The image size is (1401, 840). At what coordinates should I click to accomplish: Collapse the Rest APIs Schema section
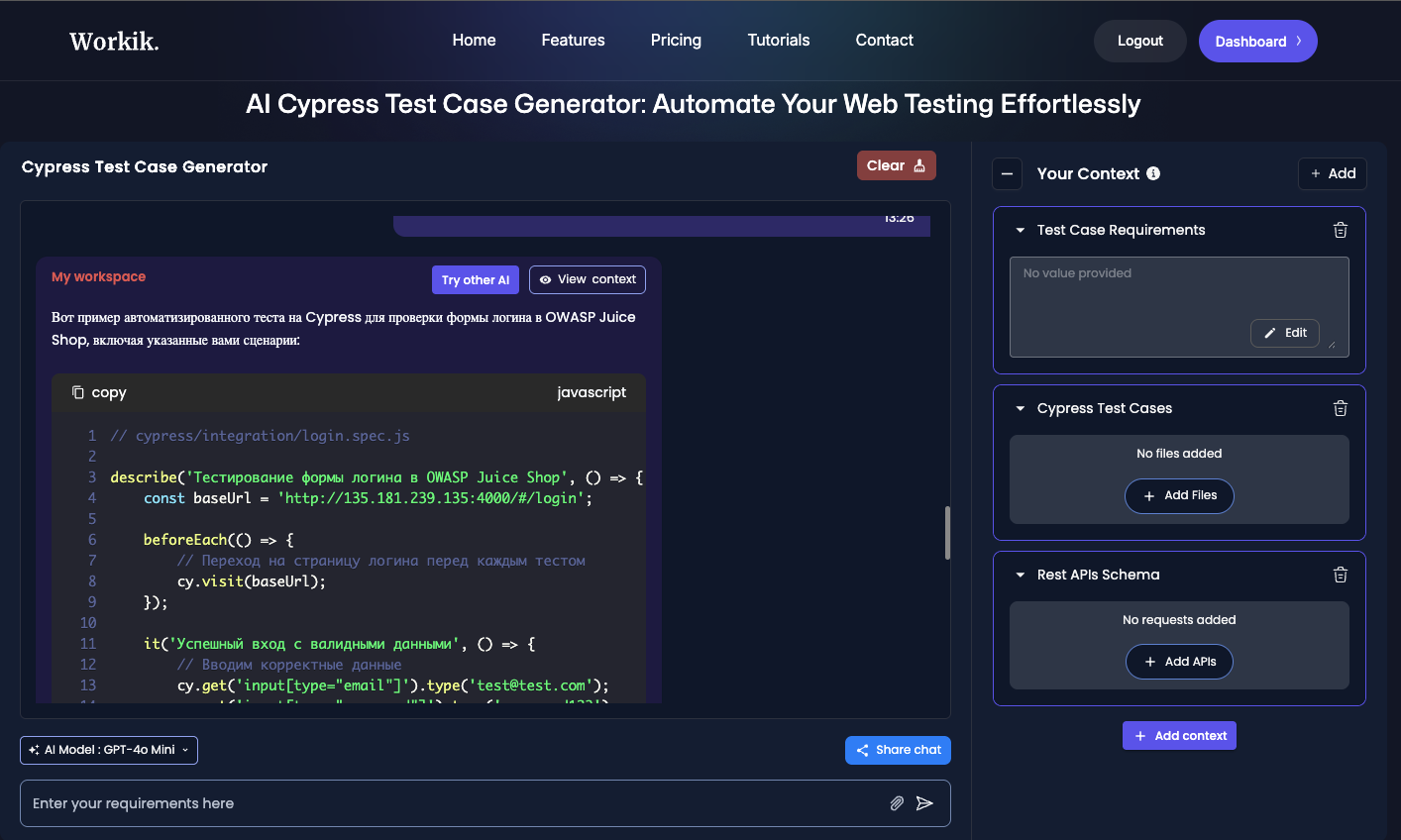coord(1021,575)
